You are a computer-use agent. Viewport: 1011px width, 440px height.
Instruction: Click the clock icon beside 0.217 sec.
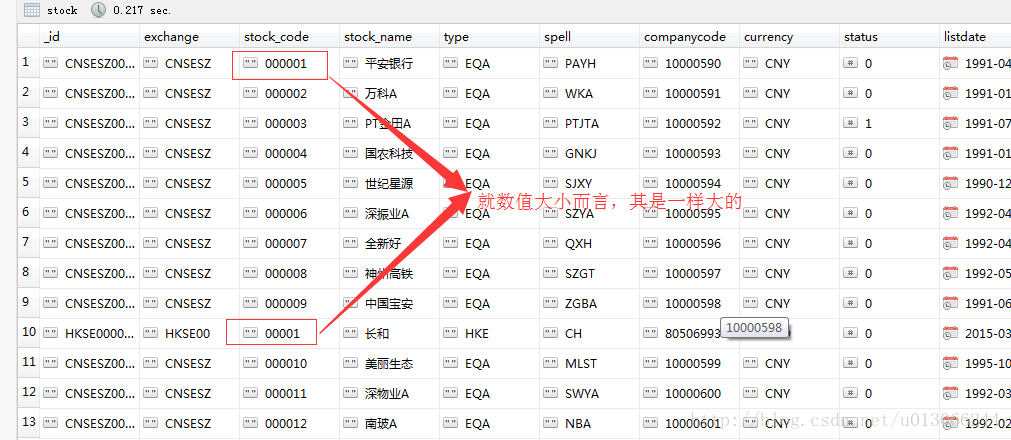coord(98,10)
